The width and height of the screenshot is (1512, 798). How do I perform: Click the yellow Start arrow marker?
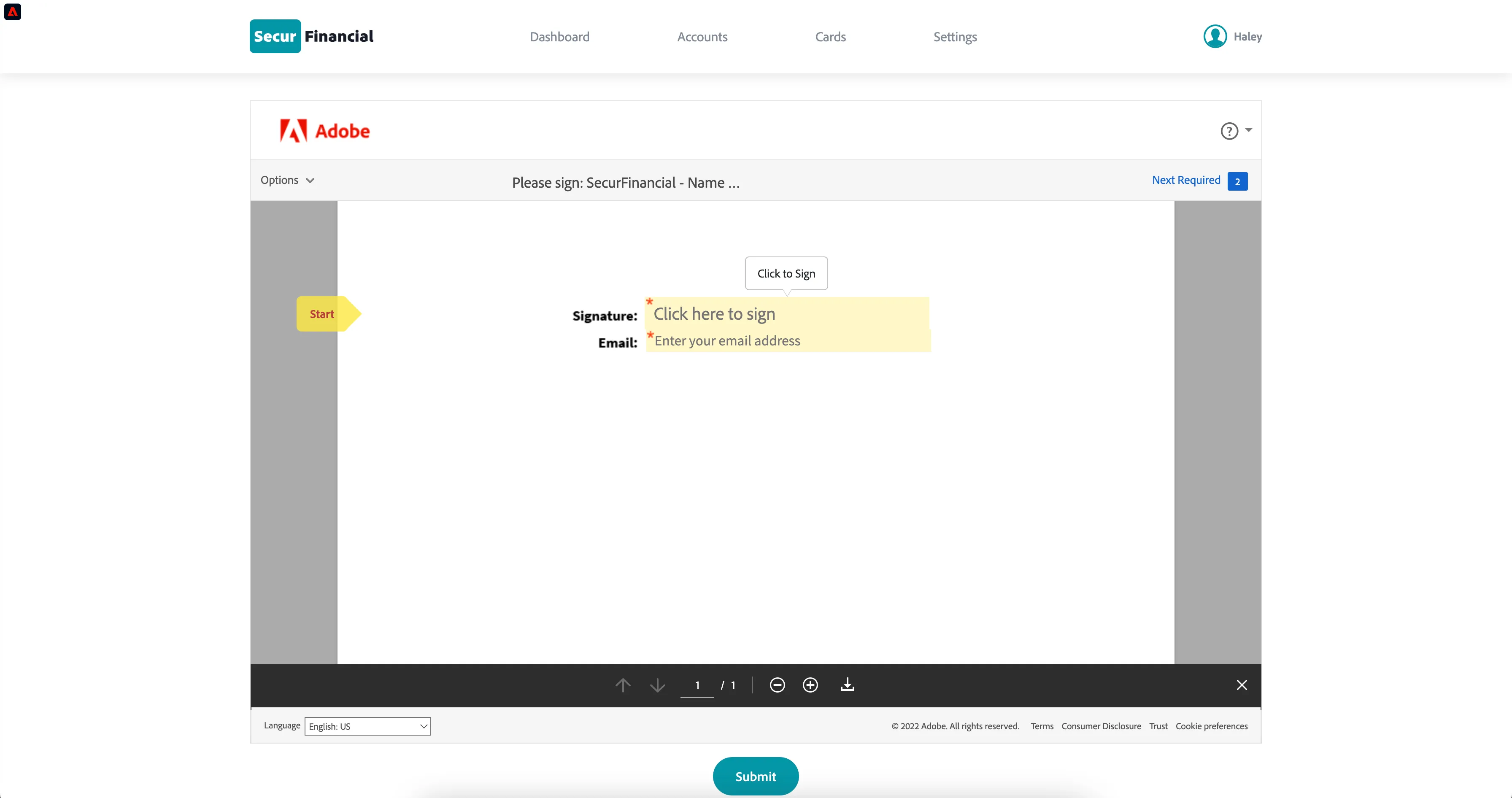click(x=328, y=314)
